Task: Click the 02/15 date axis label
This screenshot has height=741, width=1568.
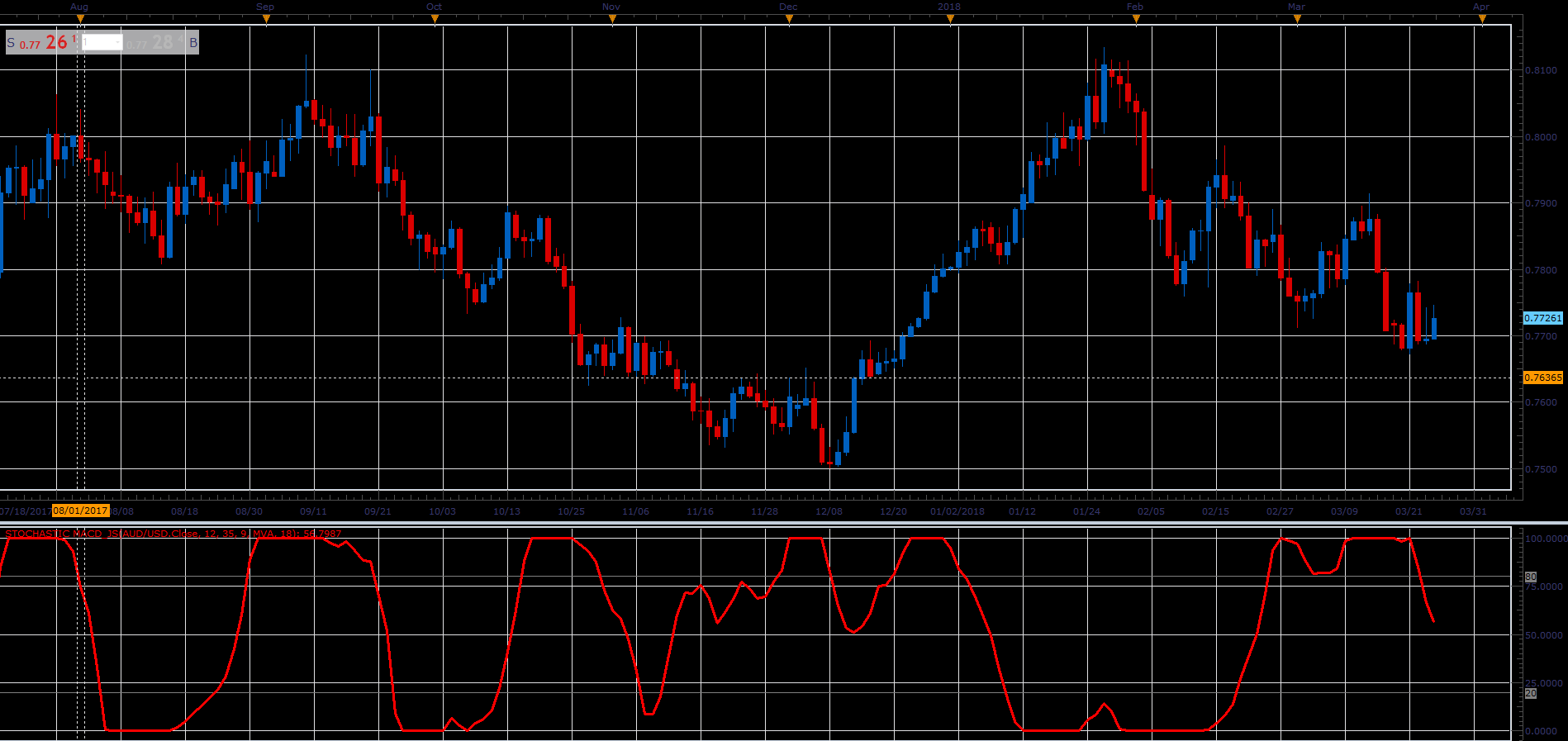Action: point(1216,511)
